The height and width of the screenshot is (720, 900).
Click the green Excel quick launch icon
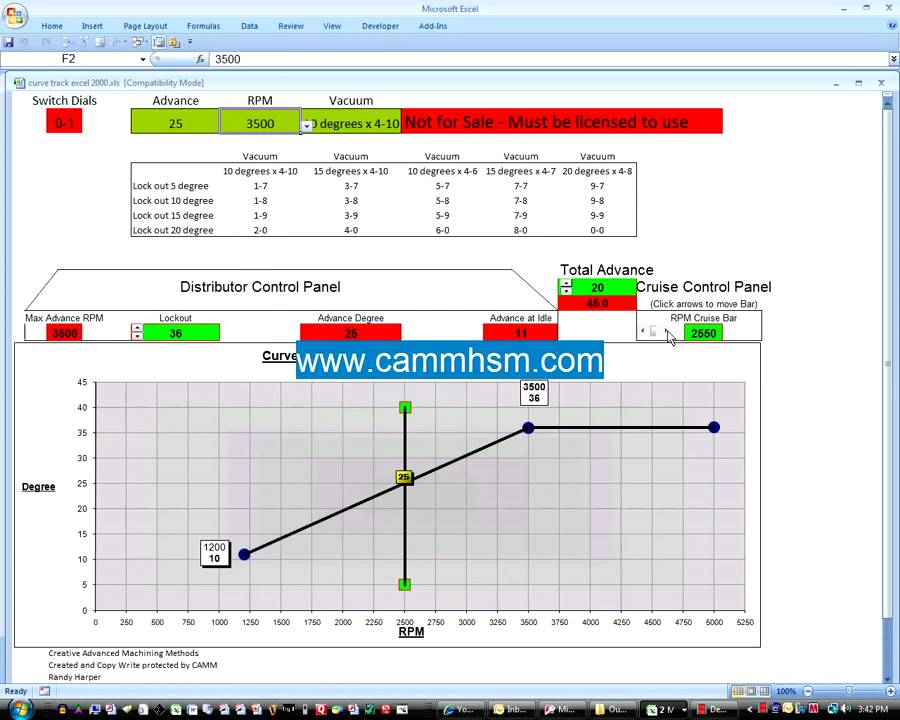pyautogui.click(x=175, y=710)
